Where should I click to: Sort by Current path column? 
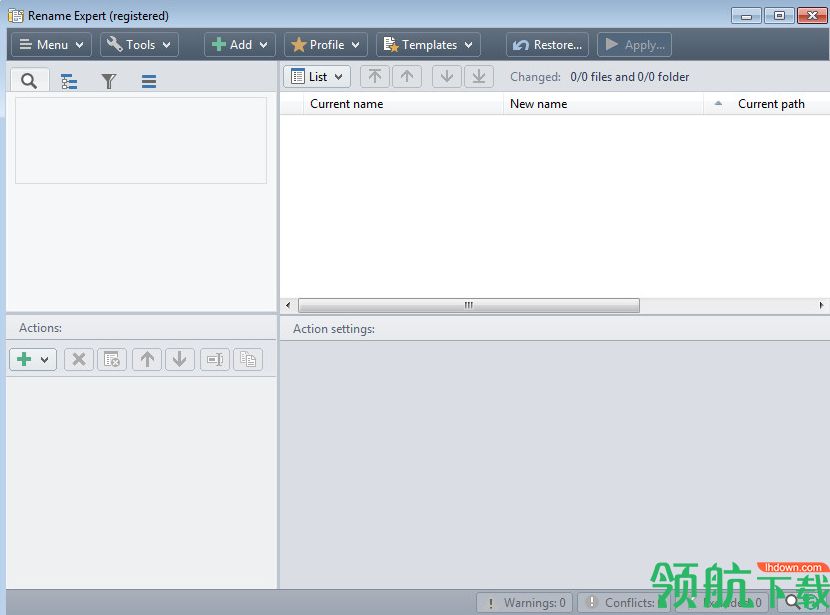(767, 104)
